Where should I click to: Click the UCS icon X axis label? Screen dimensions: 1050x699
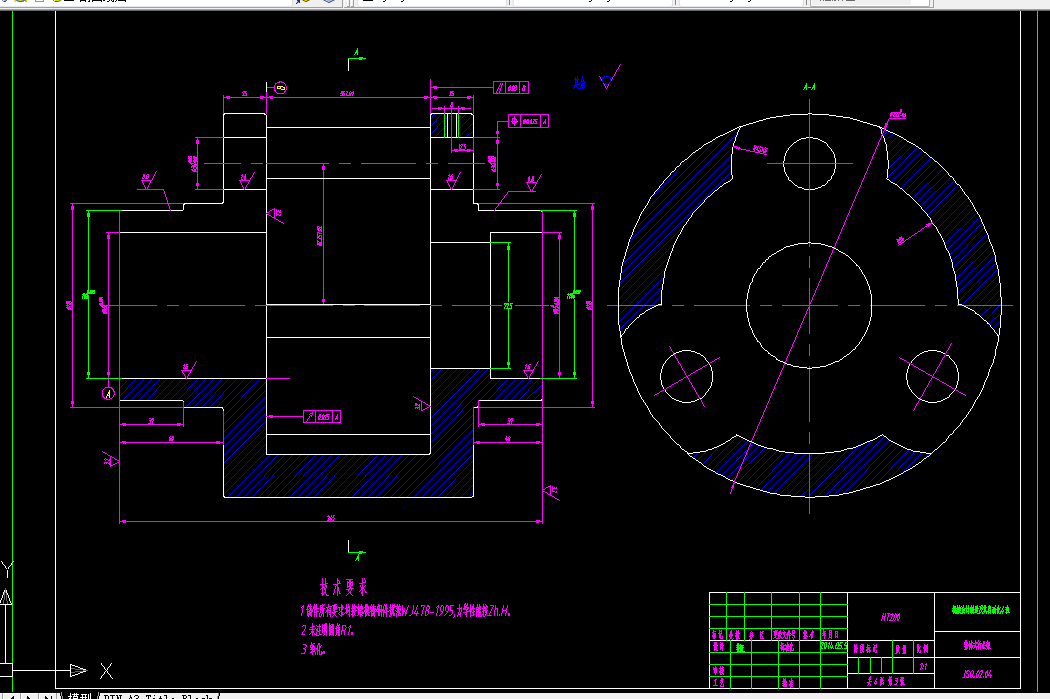[106, 670]
